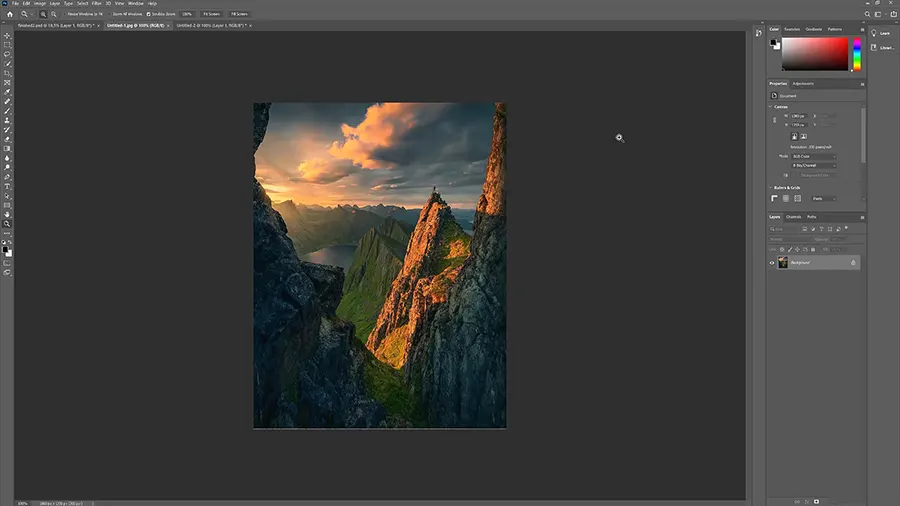This screenshot has width=900, height=506.
Task: Open the Filter menu
Action: click(x=97, y=4)
